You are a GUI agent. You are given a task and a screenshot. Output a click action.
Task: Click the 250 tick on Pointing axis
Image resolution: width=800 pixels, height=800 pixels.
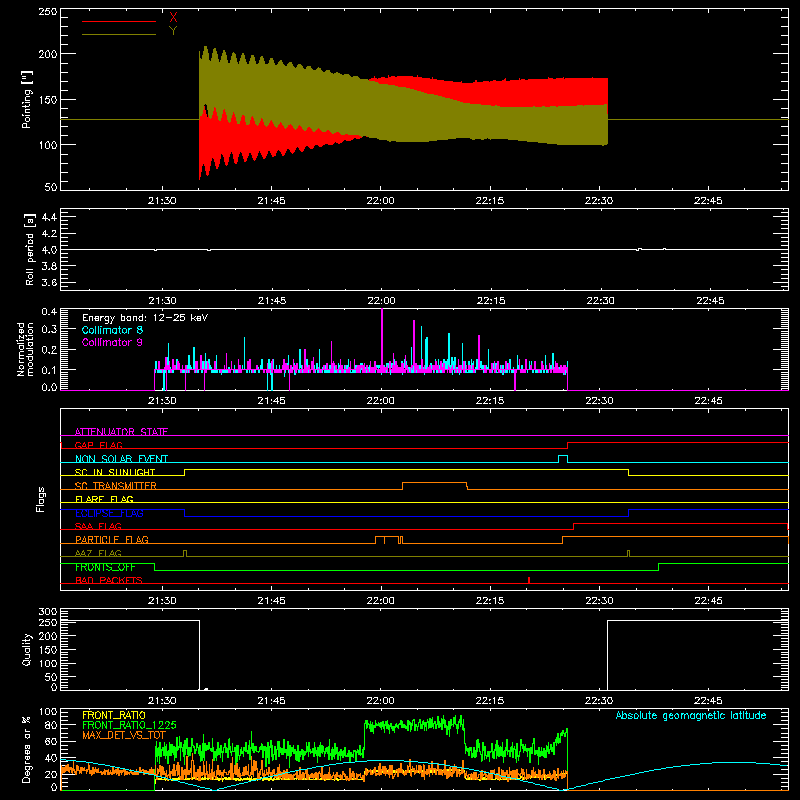(x=48, y=12)
